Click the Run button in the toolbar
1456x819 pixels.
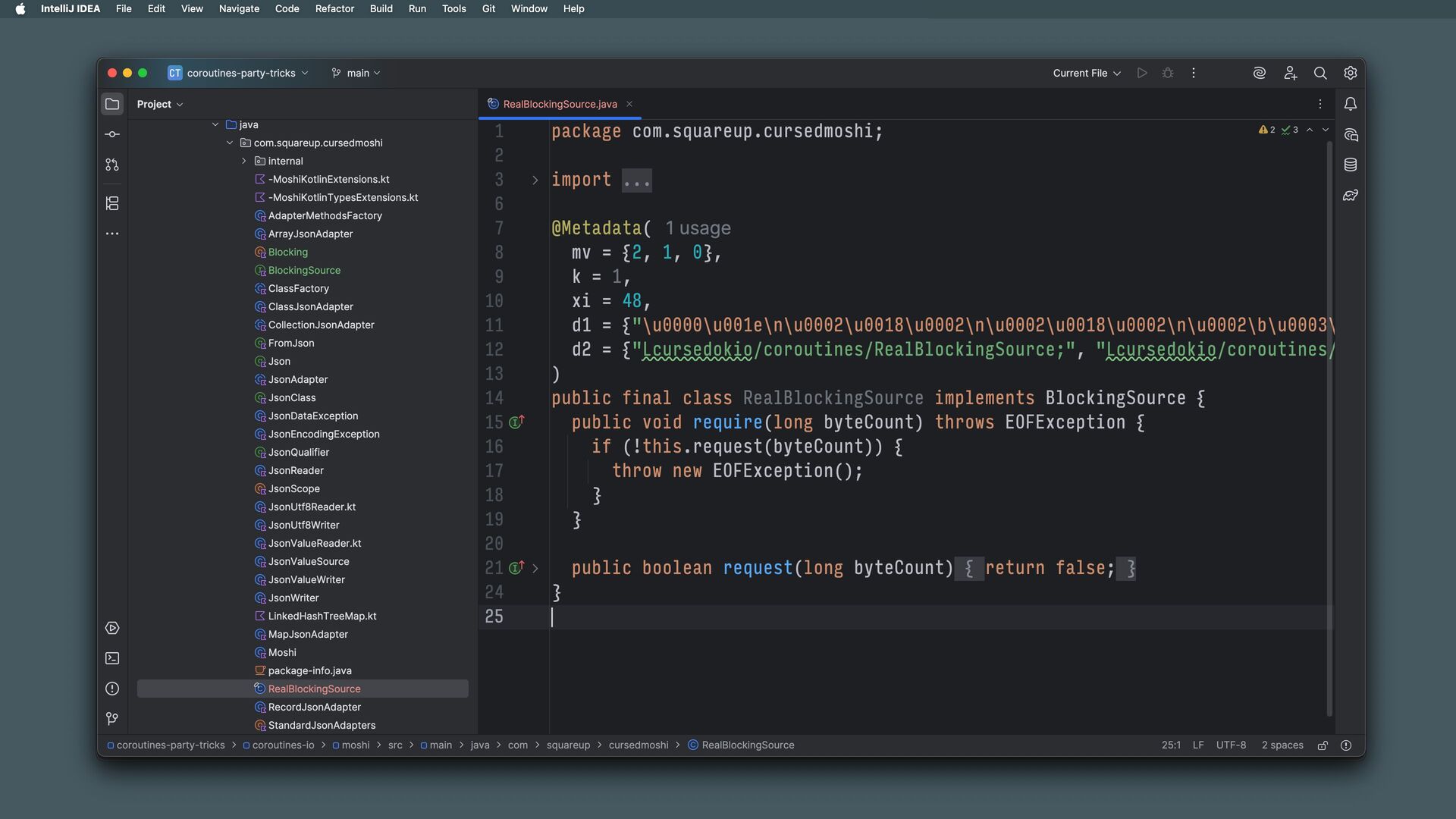1142,73
